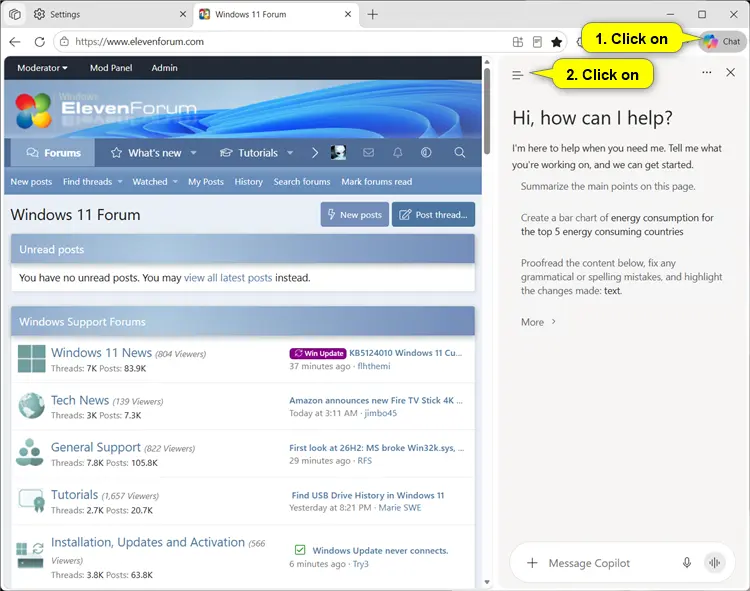Click the ElevenForum logo
This screenshot has width=750, height=591.
pos(105,110)
